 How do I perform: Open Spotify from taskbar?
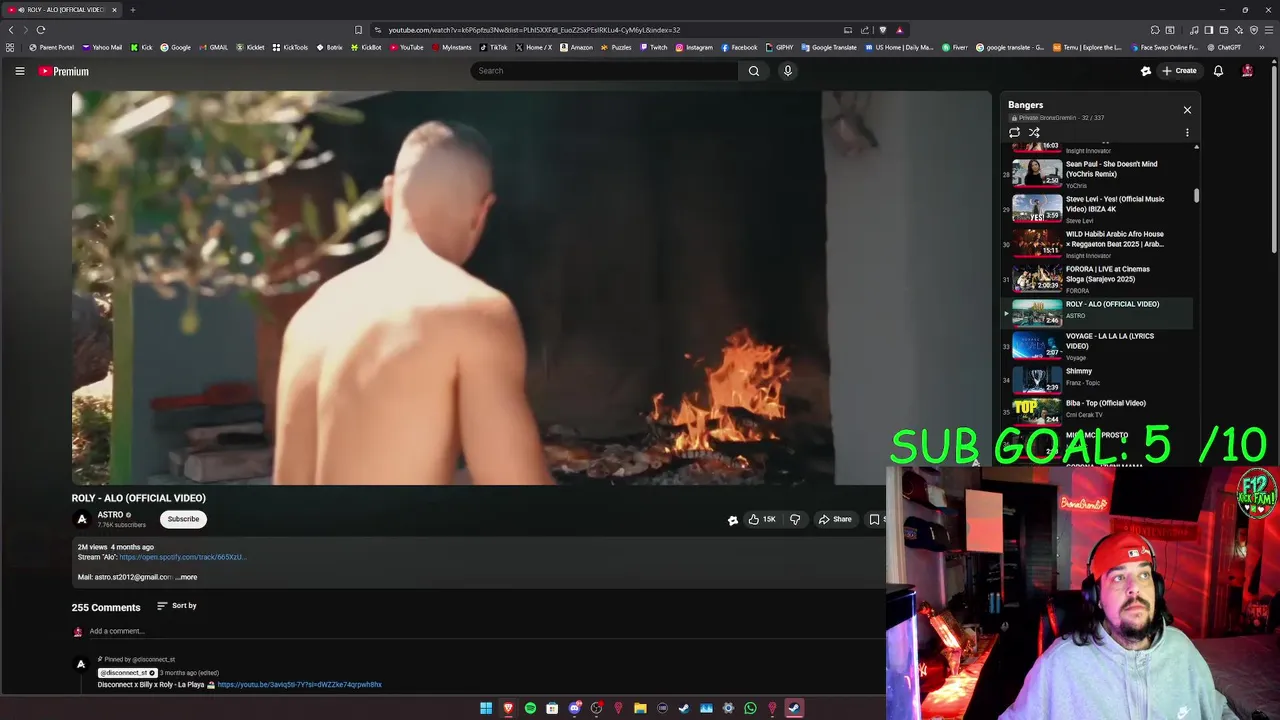530,708
